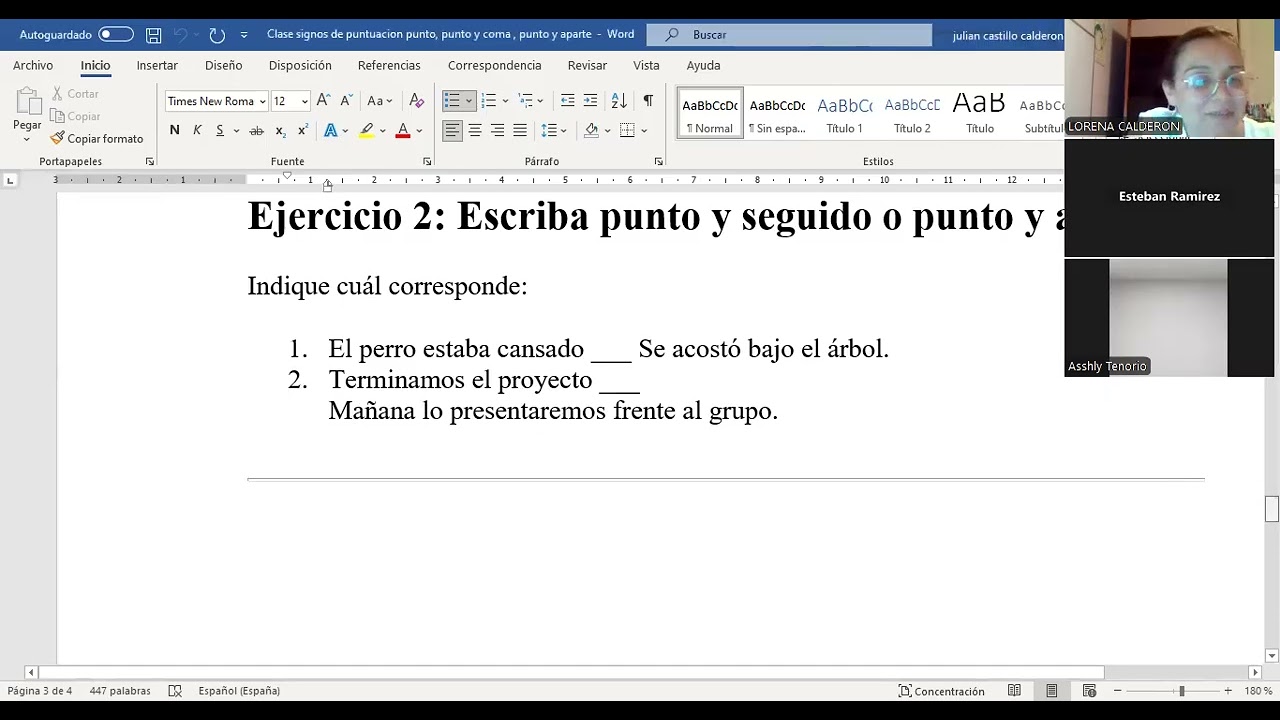This screenshot has width=1280, height=720.
Task: Click in the Buscar search box
Action: [789, 35]
